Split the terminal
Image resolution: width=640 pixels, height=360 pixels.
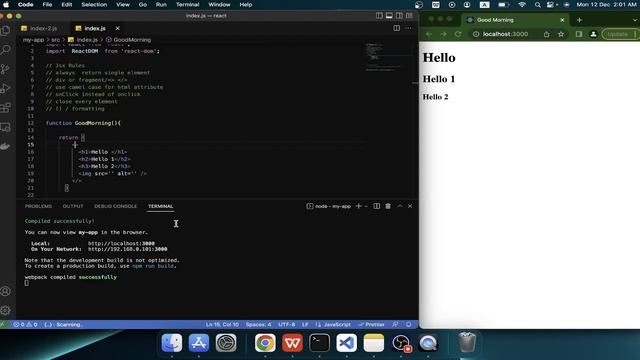[x=377, y=206]
